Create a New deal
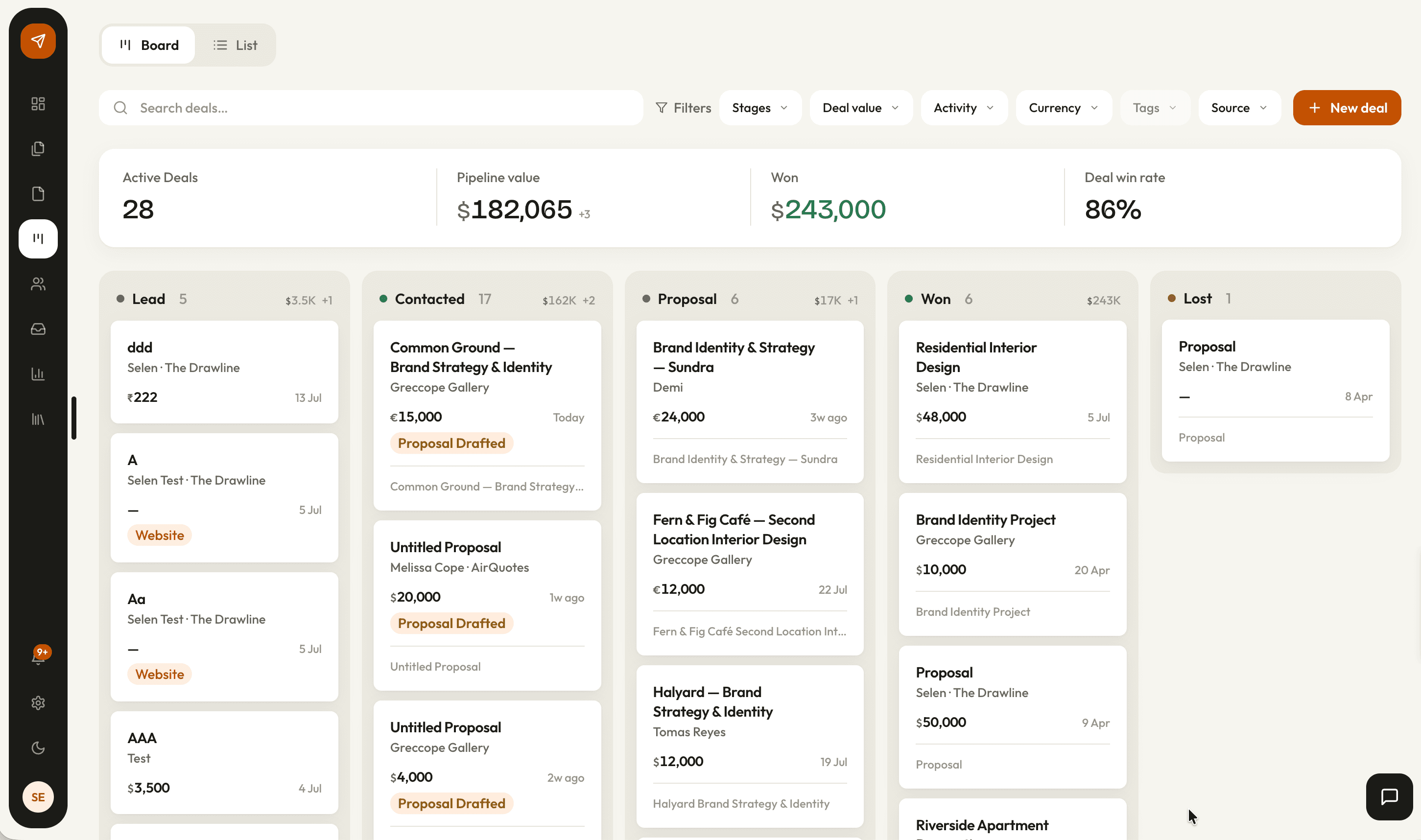Image resolution: width=1421 pixels, height=840 pixels. click(1347, 108)
